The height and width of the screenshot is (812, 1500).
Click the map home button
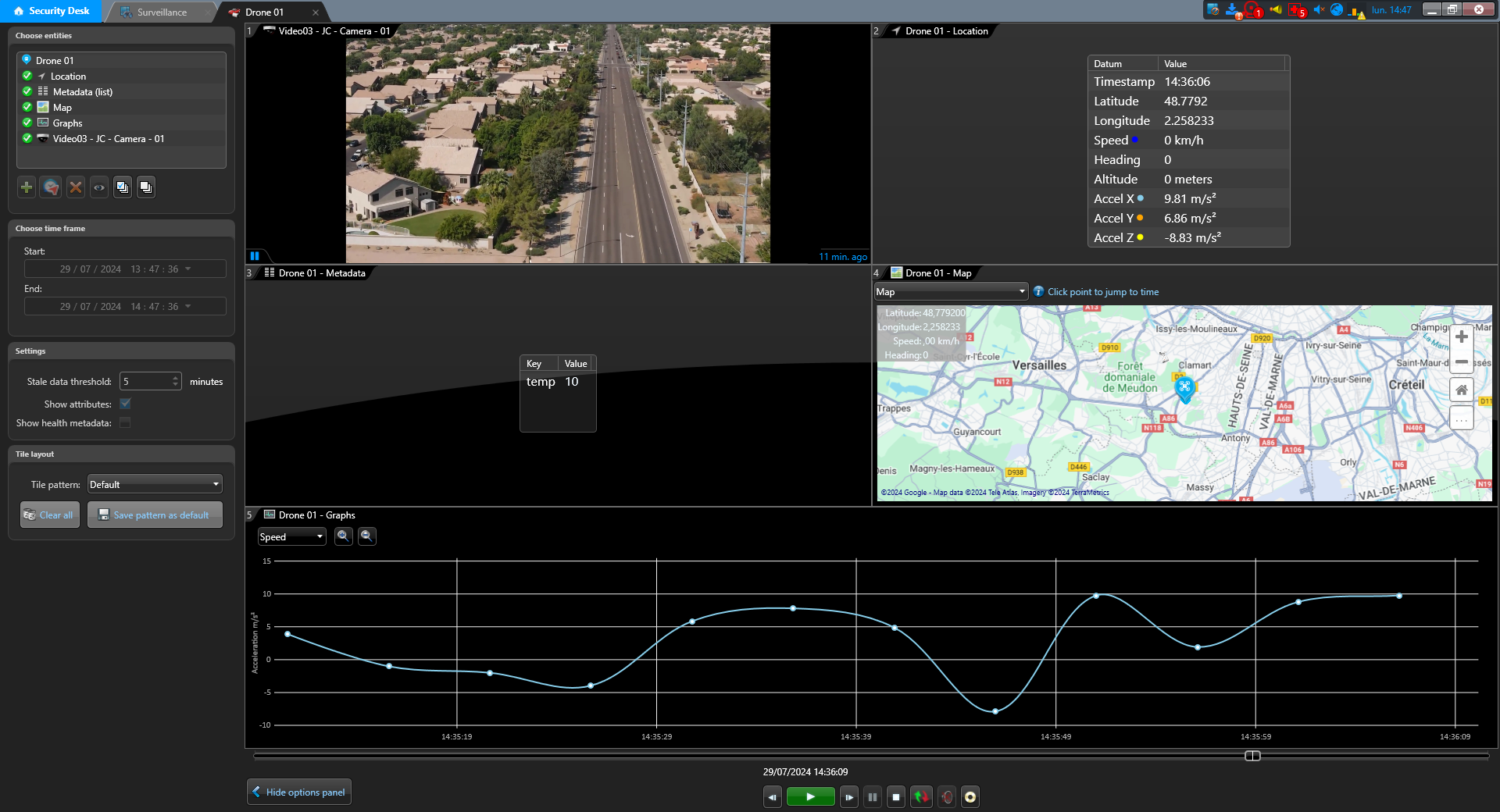pyautogui.click(x=1461, y=390)
